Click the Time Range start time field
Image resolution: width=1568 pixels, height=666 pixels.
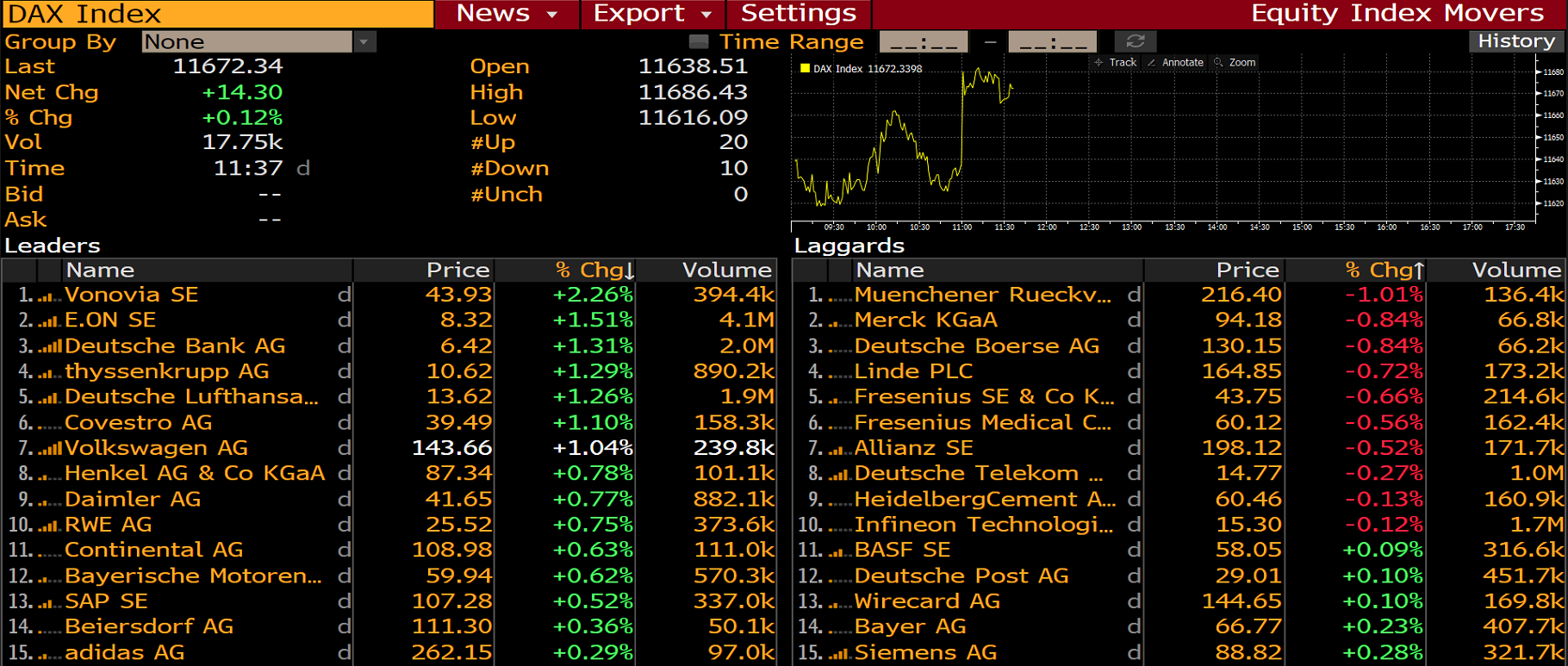(x=923, y=41)
